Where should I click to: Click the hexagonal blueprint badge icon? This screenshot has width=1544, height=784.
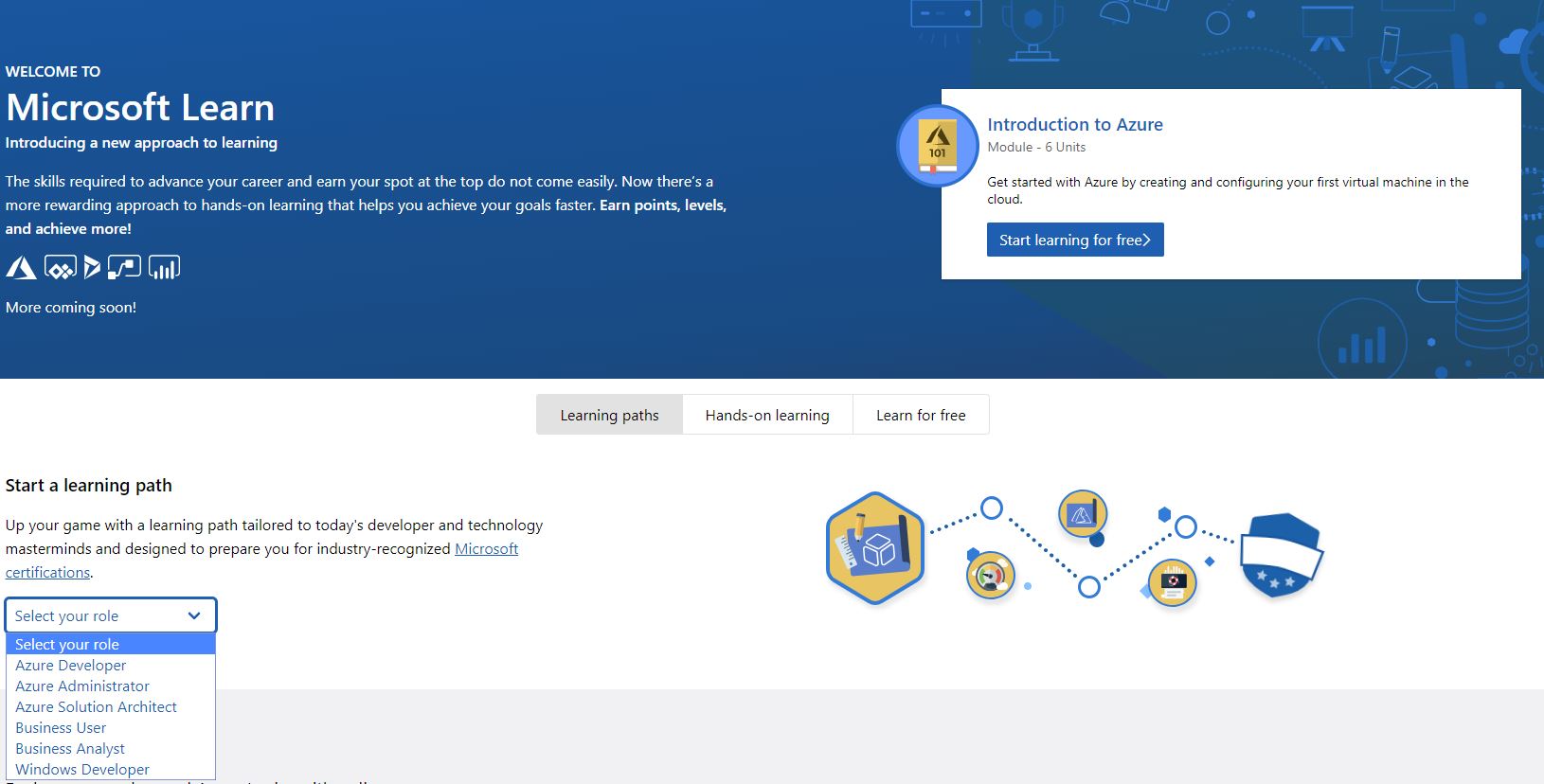coord(874,547)
